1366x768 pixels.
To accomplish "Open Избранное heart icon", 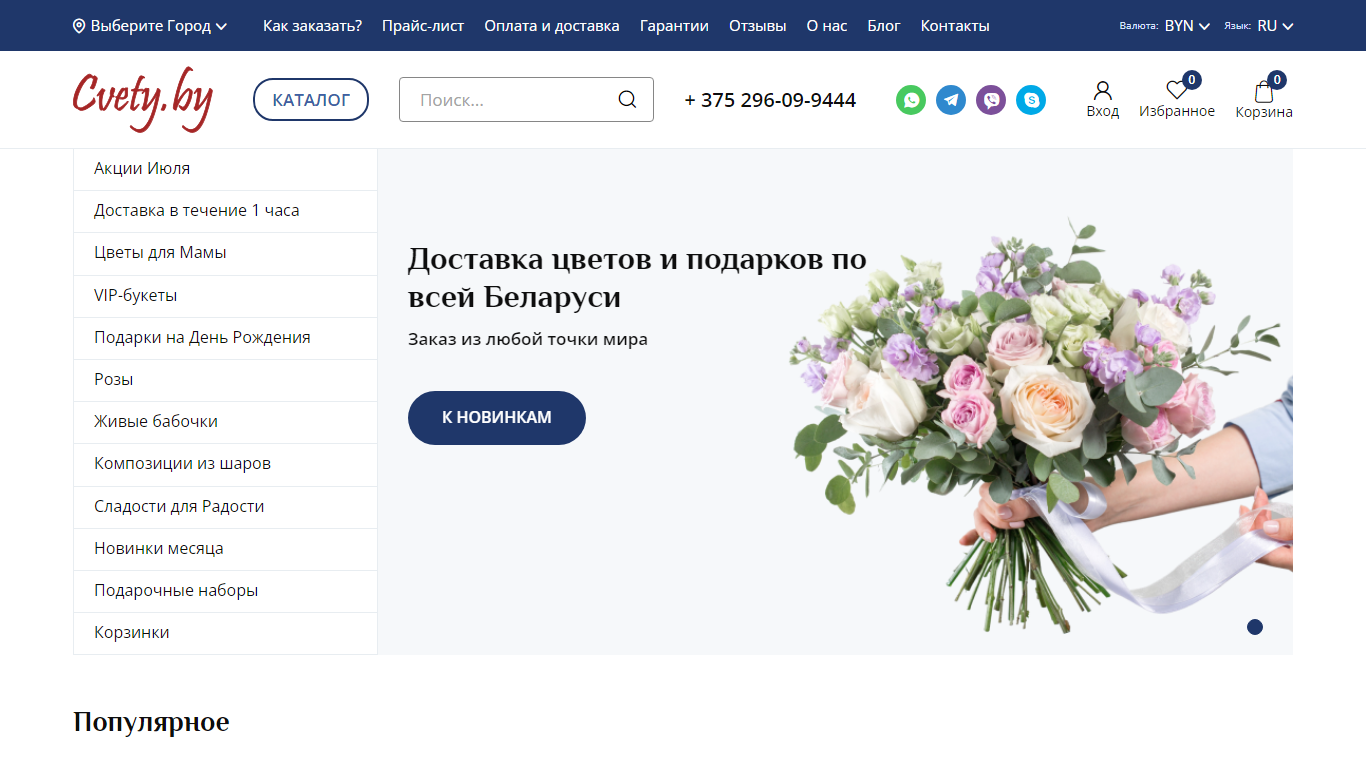I will point(1177,91).
